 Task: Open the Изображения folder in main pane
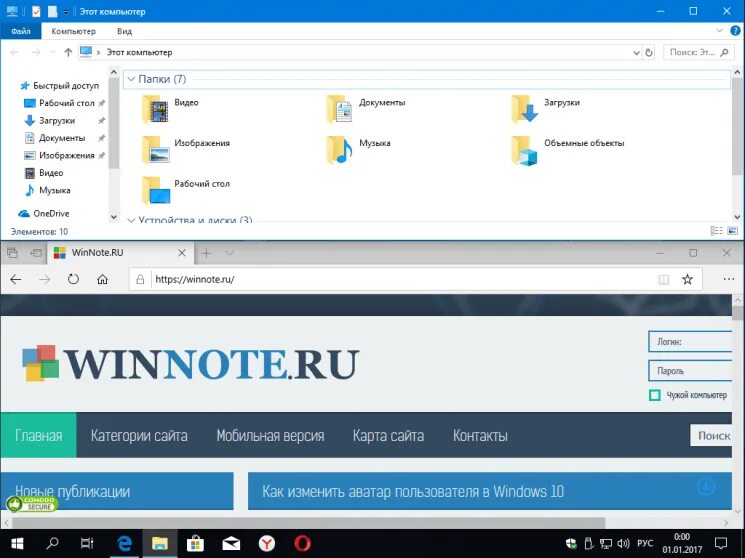(x=186, y=150)
